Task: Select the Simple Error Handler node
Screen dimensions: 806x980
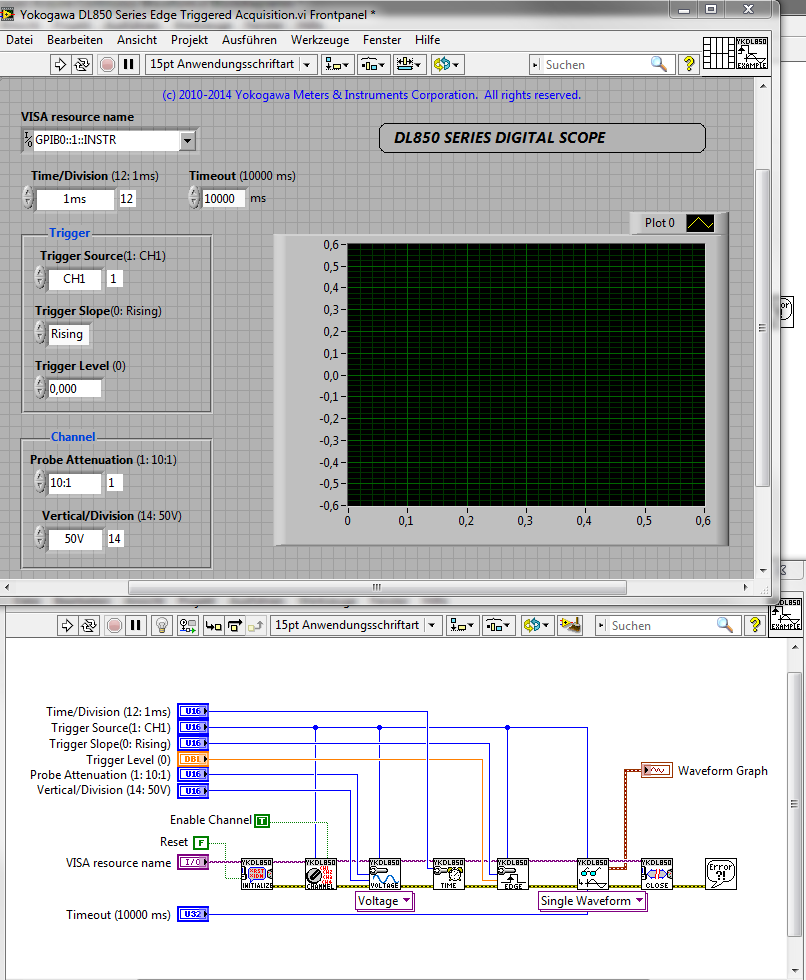Action: click(x=721, y=874)
